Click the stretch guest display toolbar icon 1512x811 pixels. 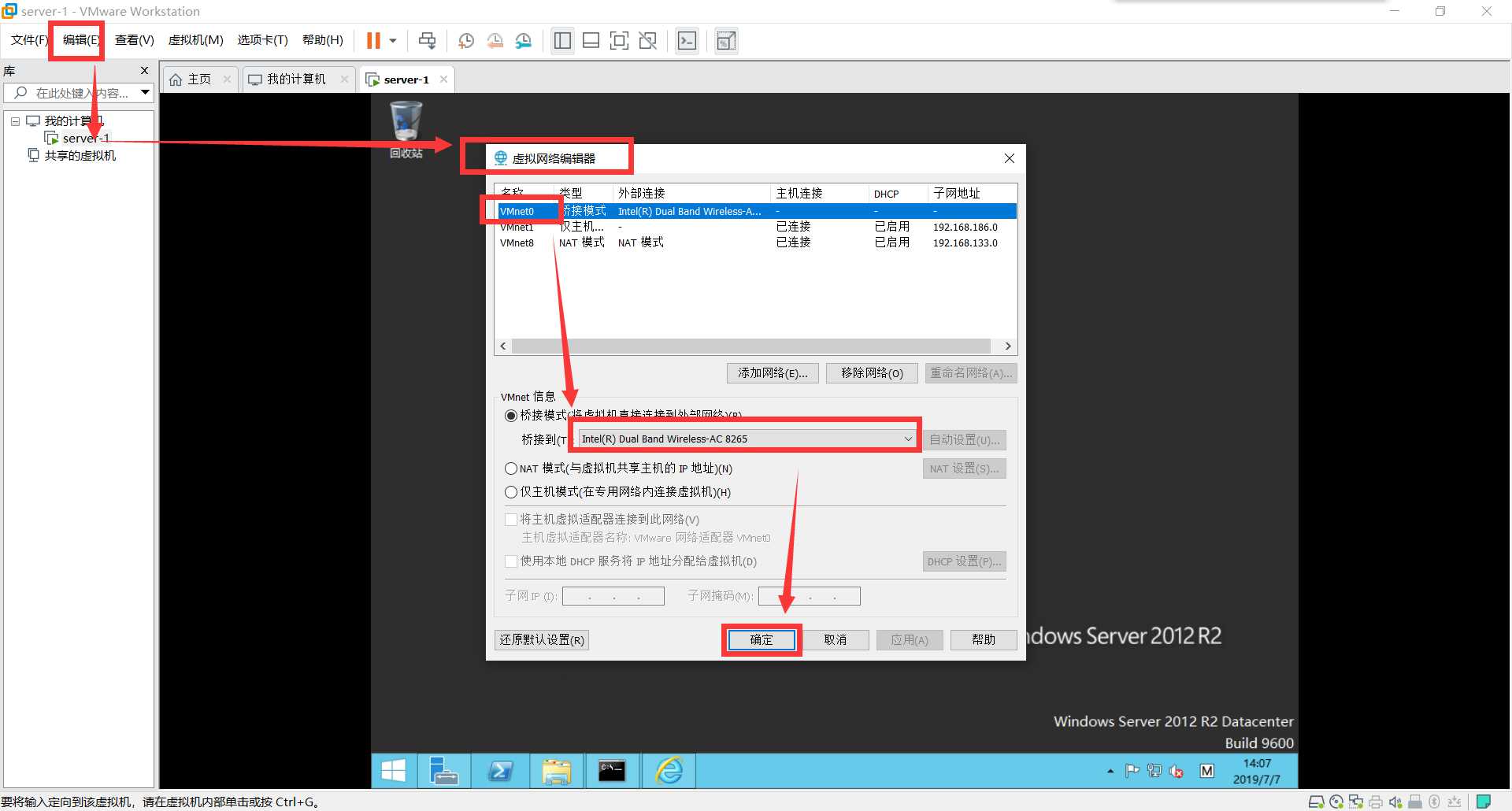pyautogui.click(x=726, y=40)
